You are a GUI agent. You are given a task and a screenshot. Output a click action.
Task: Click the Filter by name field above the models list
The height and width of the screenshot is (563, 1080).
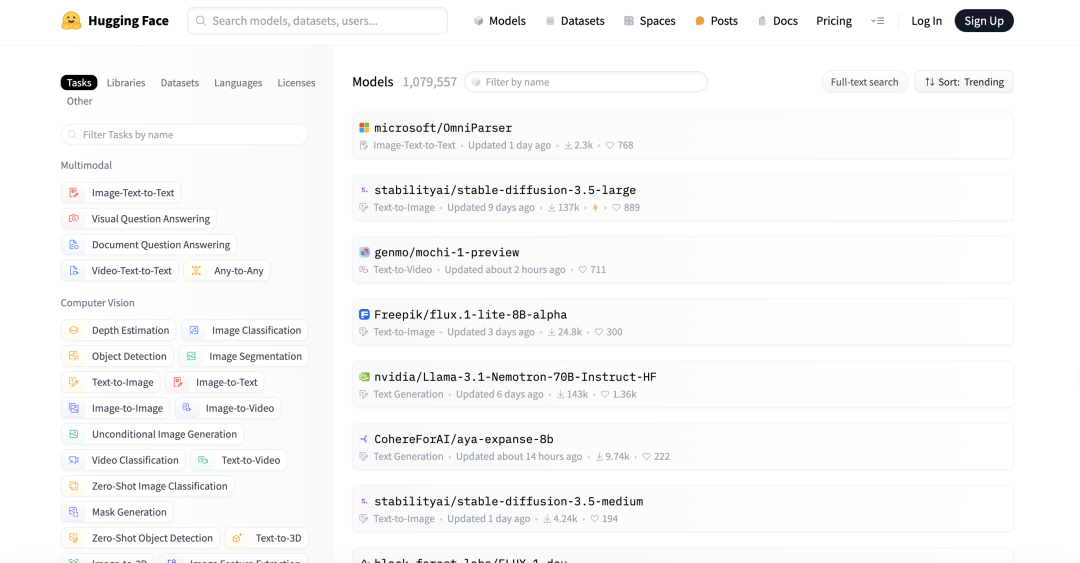[x=585, y=82]
